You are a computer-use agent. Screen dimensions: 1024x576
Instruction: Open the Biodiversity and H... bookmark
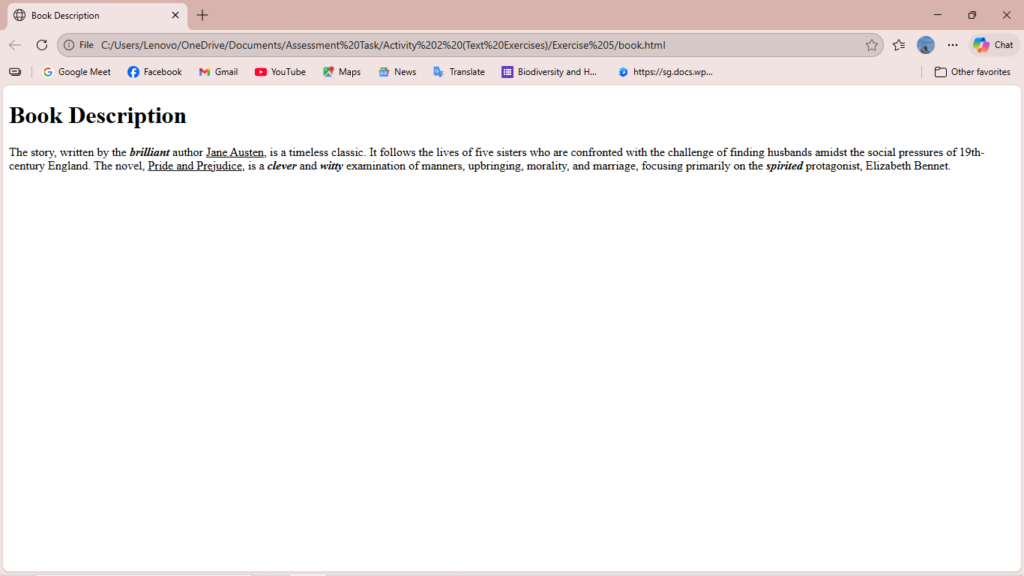click(x=549, y=72)
